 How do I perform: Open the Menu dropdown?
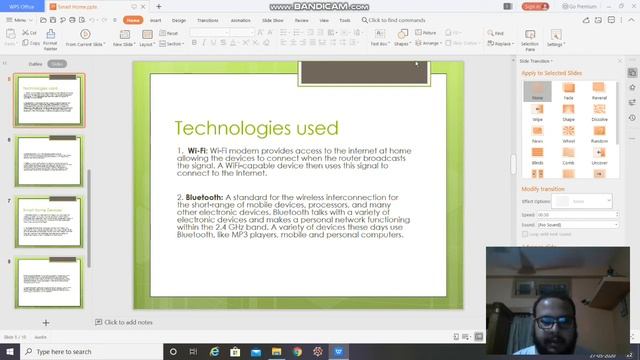click(x=19, y=20)
